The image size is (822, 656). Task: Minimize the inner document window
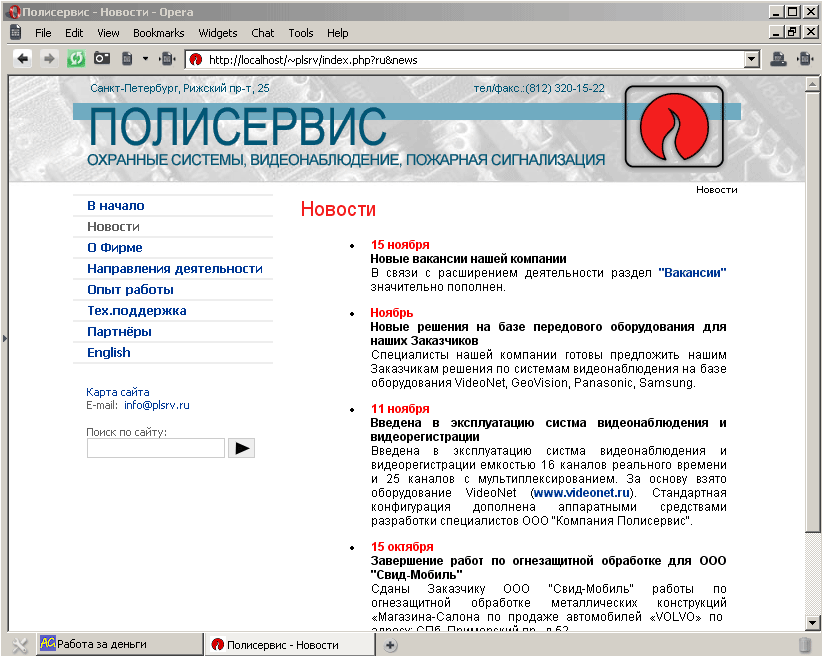click(776, 32)
